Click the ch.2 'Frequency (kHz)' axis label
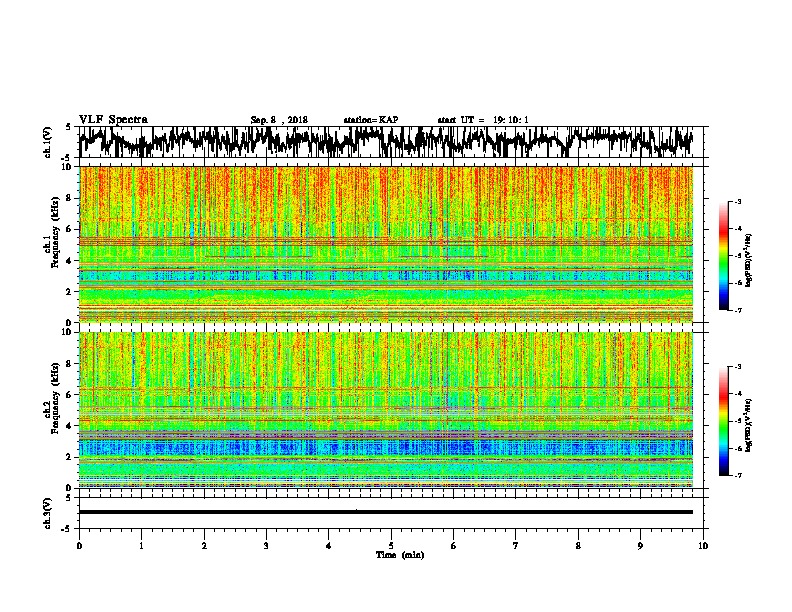Image resolution: width=792 pixels, height=612 pixels. pyautogui.click(x=56, y=398)
